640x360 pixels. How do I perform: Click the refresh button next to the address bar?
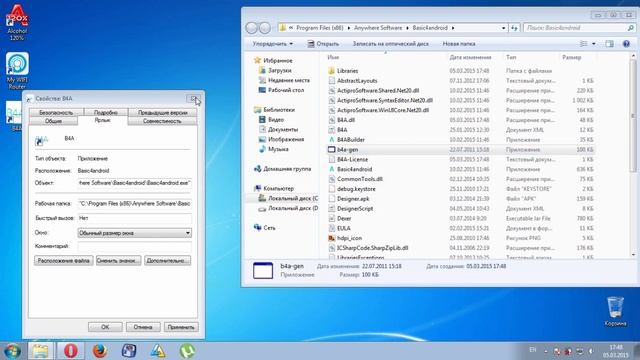coord(514,28)
